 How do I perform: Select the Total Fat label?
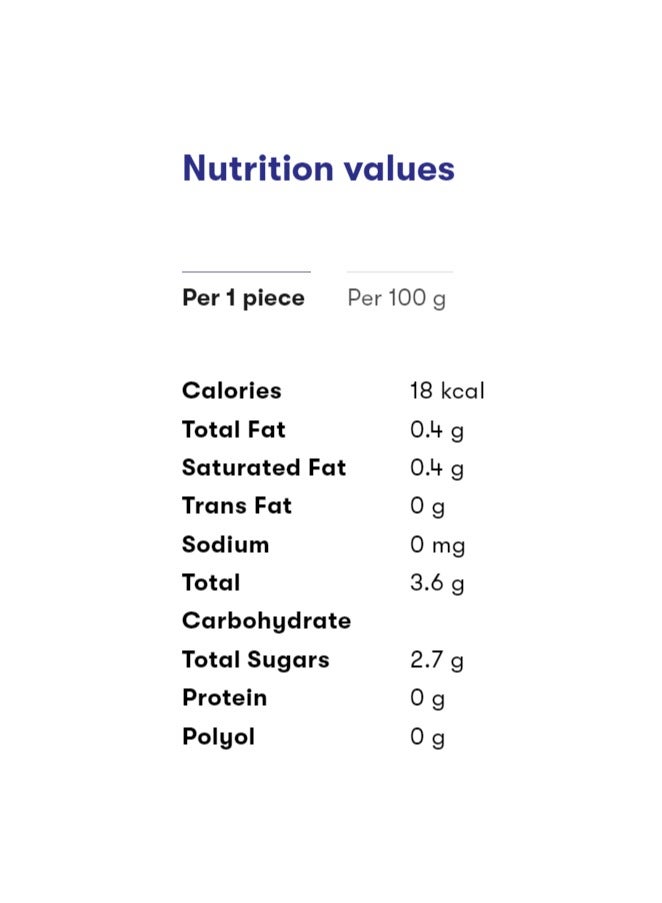point(234,430)
